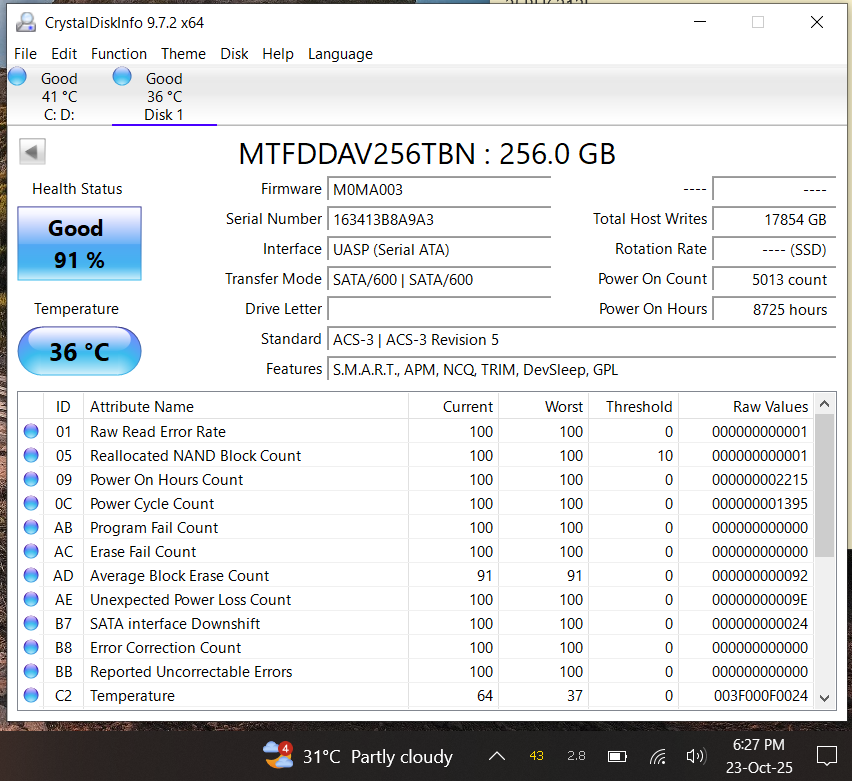This screenshot has height=781, width=852.
Task: Click the taskbar battery icon
Action: [x=617, y=756]
